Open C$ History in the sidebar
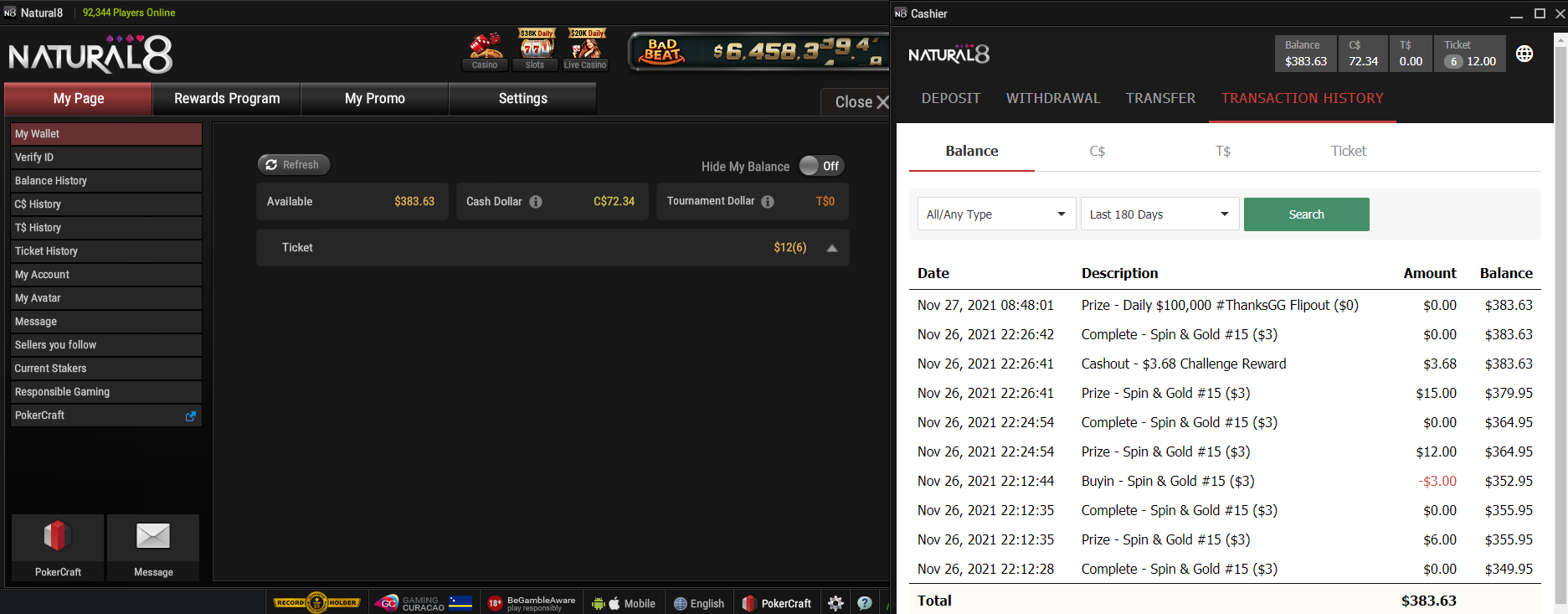Viewport: 1568px width, 614px height. [x=106, y=204]
